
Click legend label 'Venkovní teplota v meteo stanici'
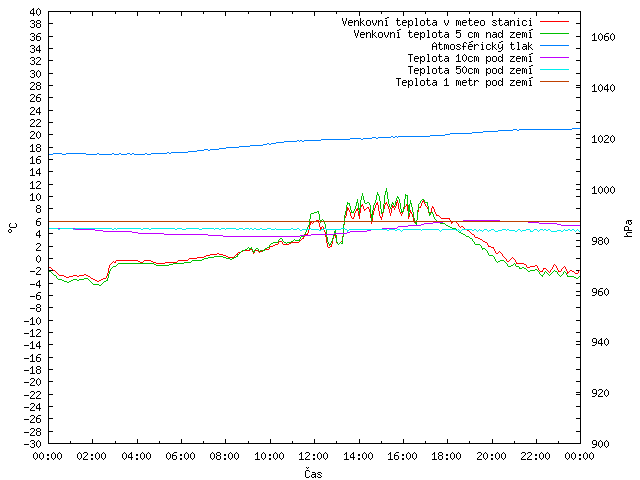point(437,22)
